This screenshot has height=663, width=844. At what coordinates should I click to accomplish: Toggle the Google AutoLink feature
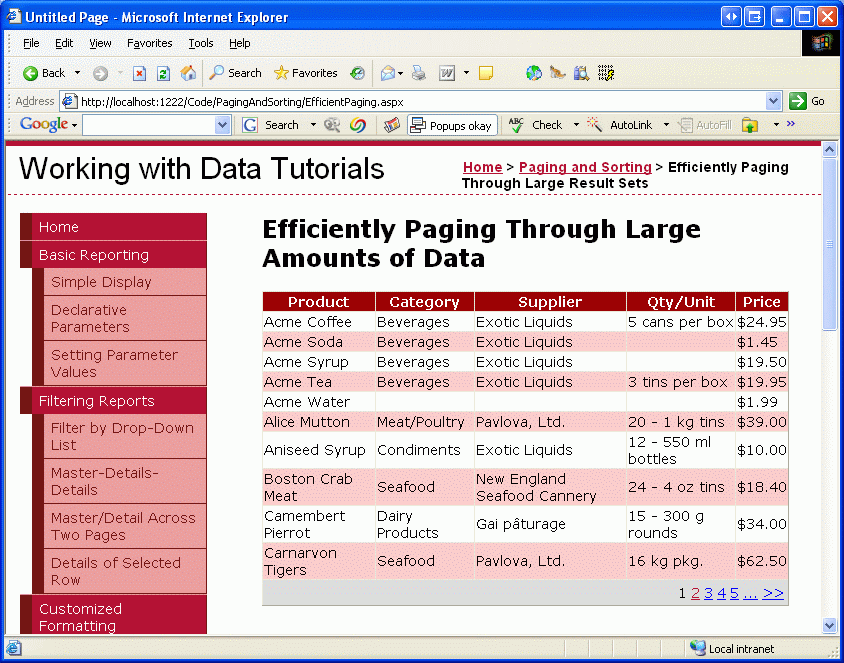(x=621, y=125)
